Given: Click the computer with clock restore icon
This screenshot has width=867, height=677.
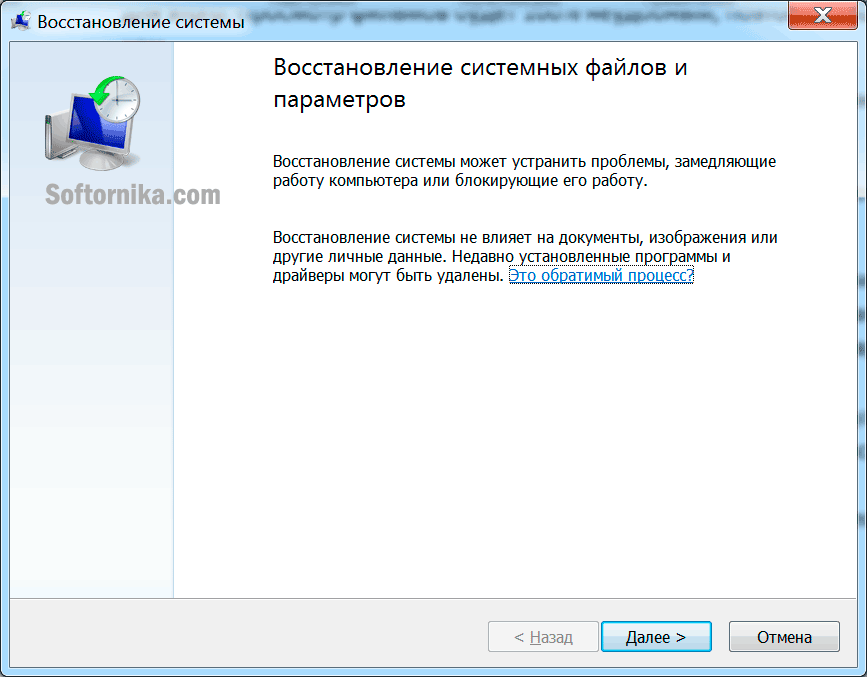Looking at the screenshot, I should (92, 122).
